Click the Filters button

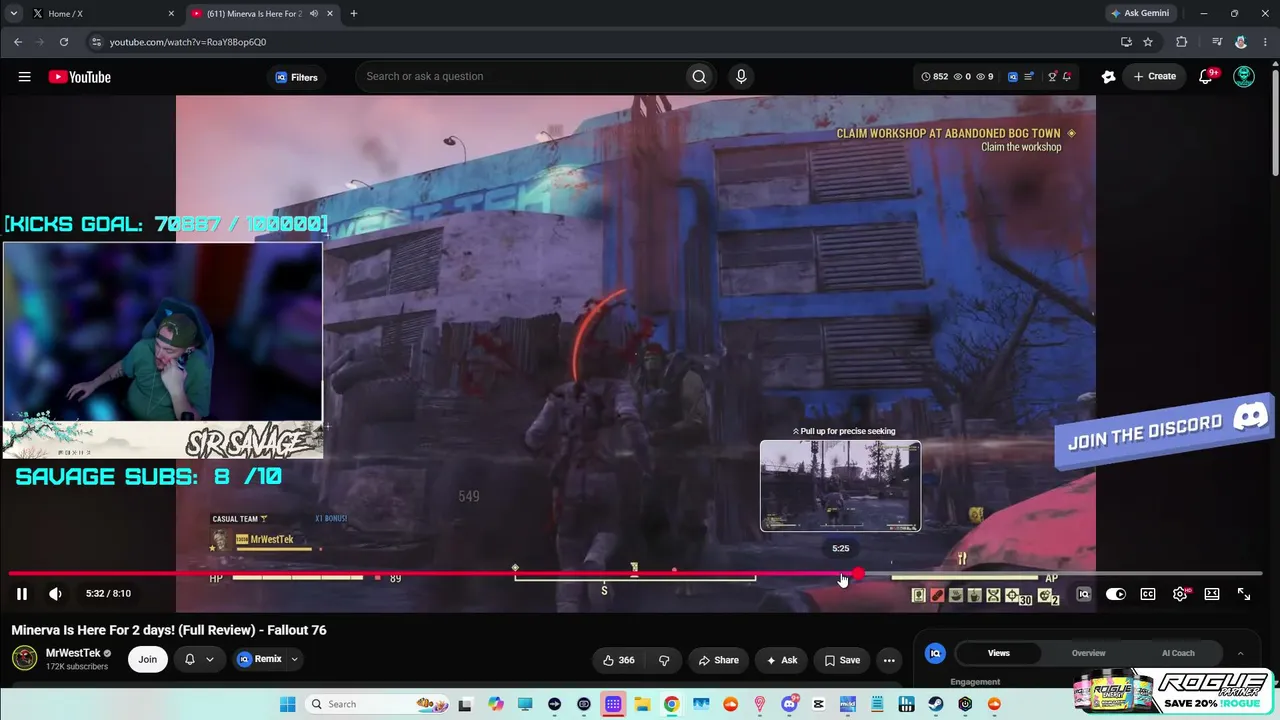[x=297, y=77]
